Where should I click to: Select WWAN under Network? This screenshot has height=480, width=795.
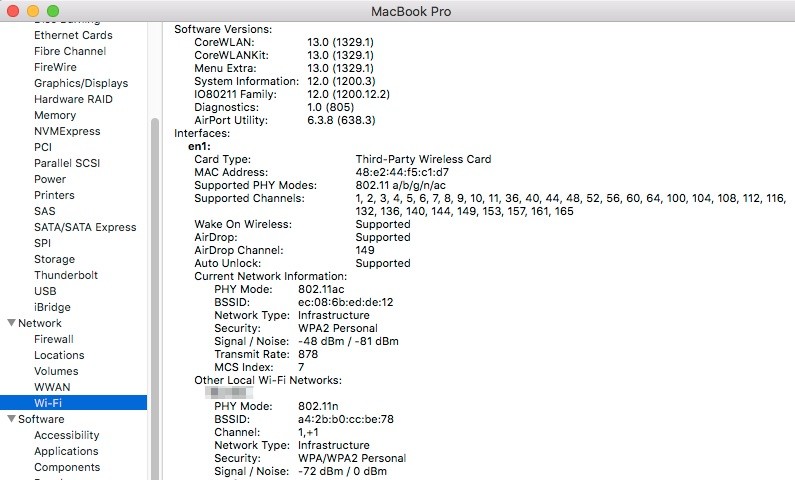pos(52,387)
